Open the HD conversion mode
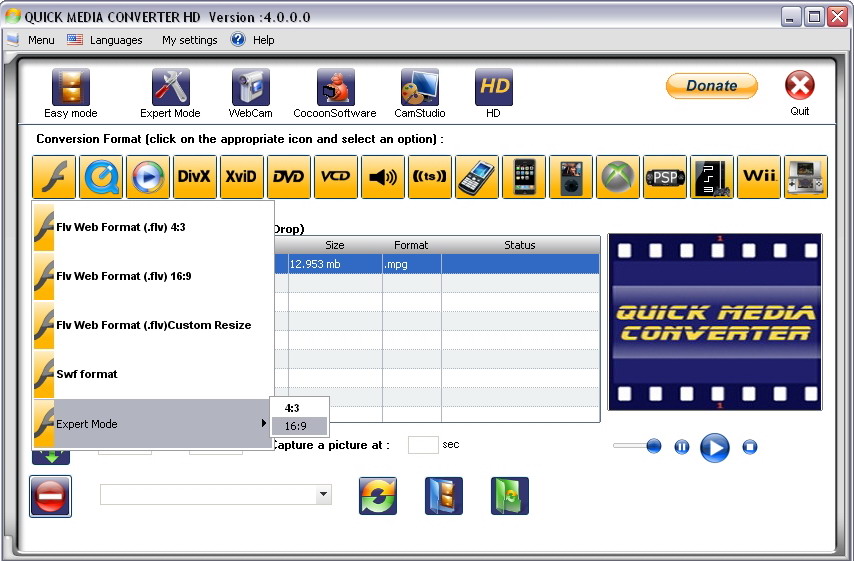Viewport: 854px width, 561px height. pyautogui.click(x=493, y=93)
